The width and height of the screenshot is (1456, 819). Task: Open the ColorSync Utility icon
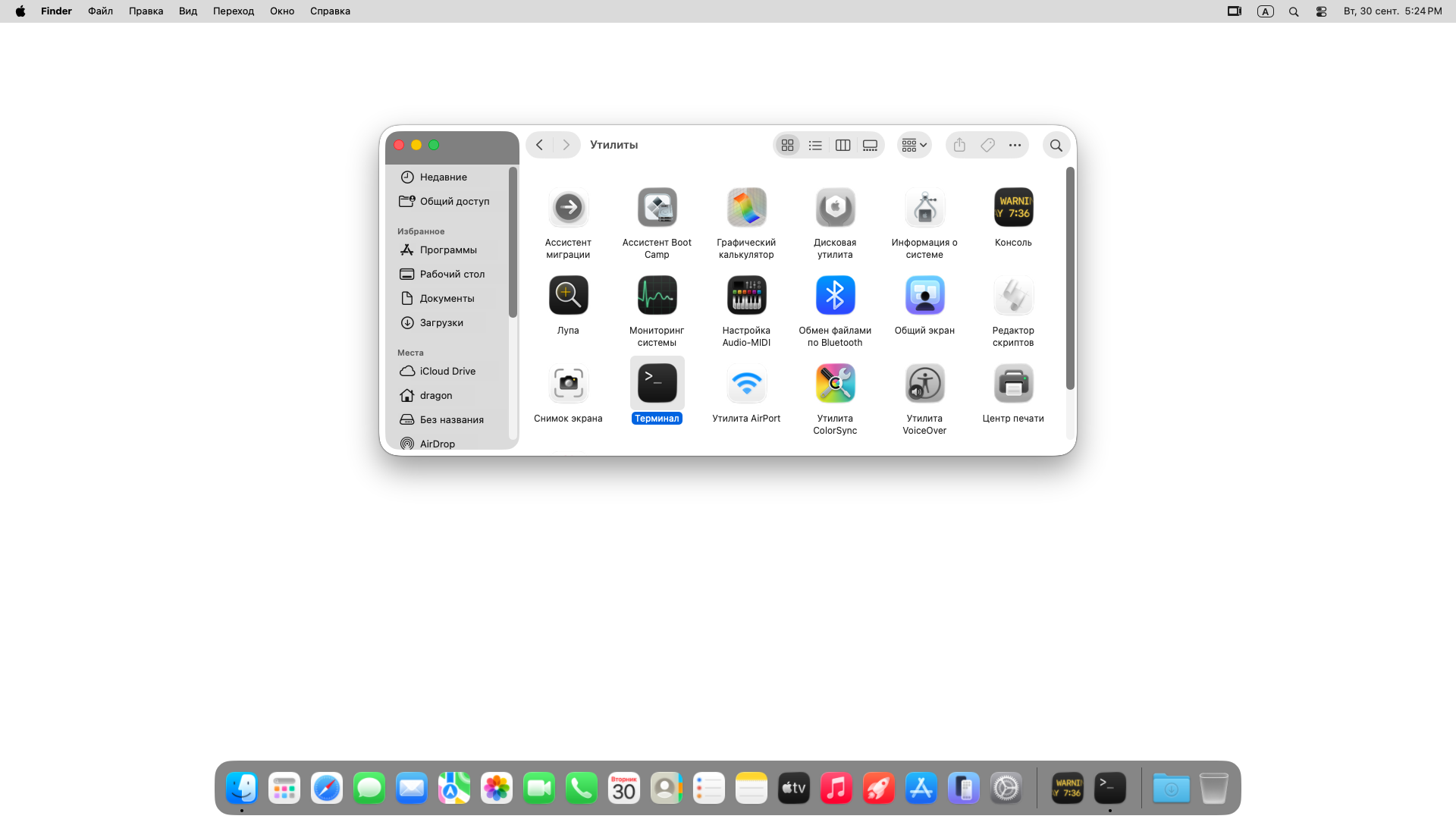pos(835,384)
